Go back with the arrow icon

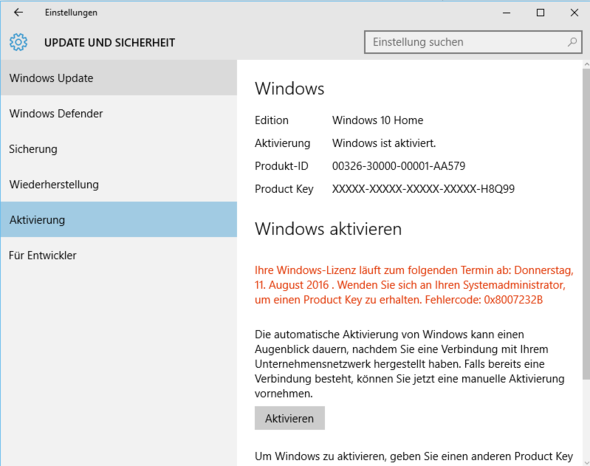(18, 12)
